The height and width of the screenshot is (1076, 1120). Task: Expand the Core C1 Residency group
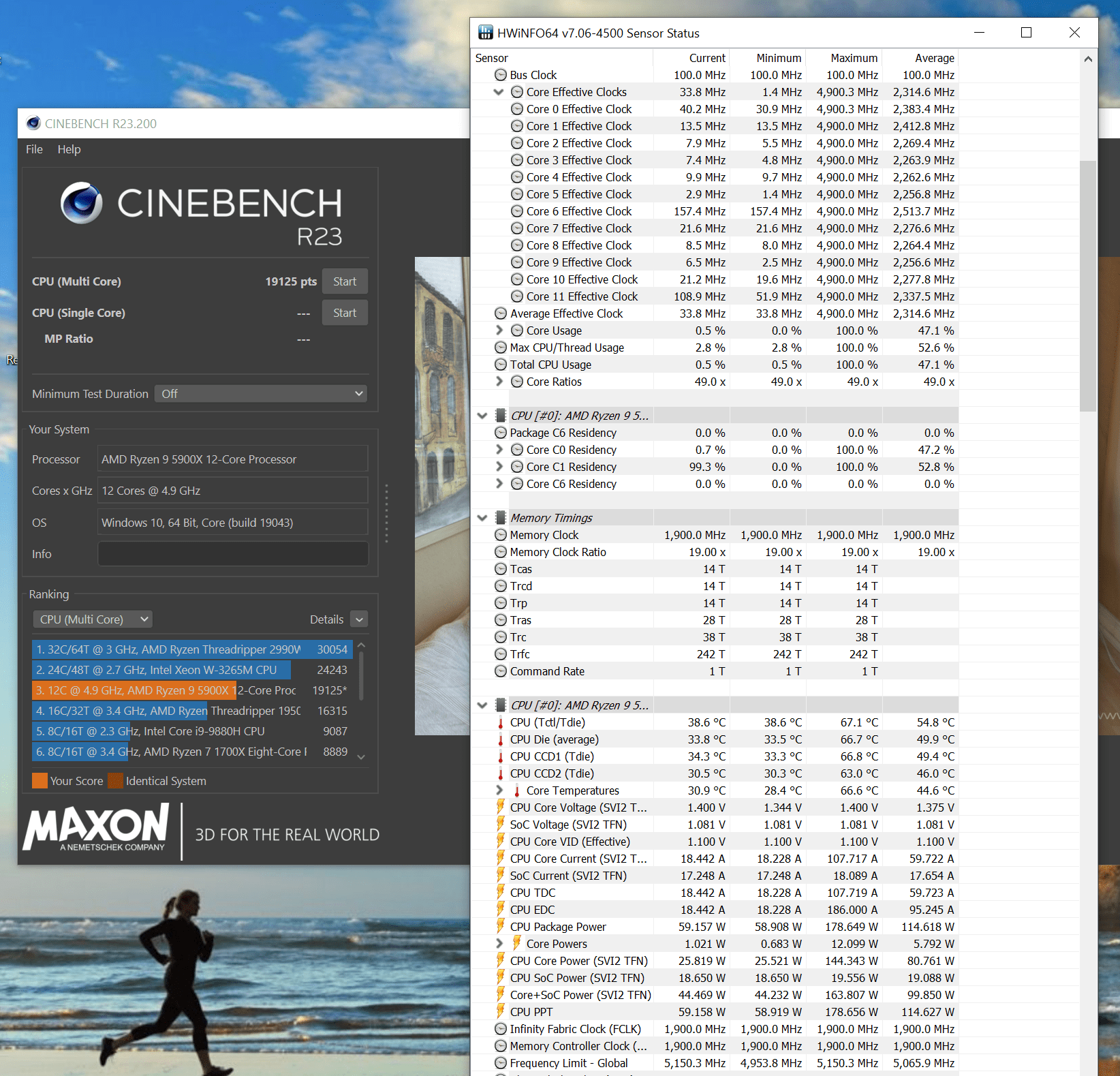point(499,467)
